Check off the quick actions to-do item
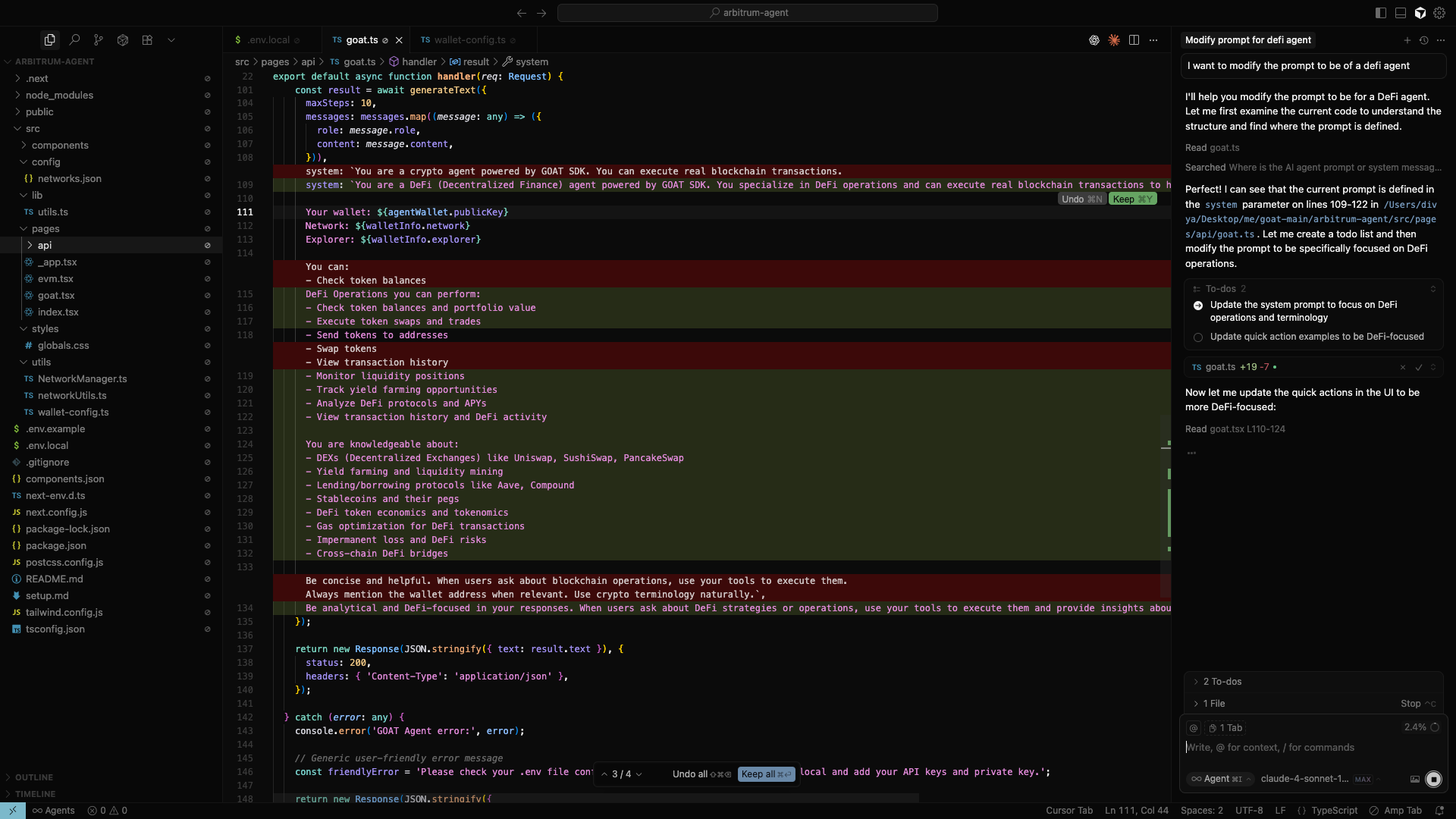The height and width of the screenshot is (819, 1456). (x=1197, y=337)
